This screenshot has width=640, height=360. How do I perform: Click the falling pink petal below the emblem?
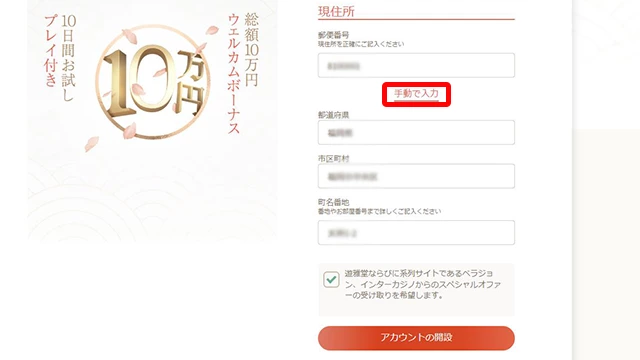point(91,144)
